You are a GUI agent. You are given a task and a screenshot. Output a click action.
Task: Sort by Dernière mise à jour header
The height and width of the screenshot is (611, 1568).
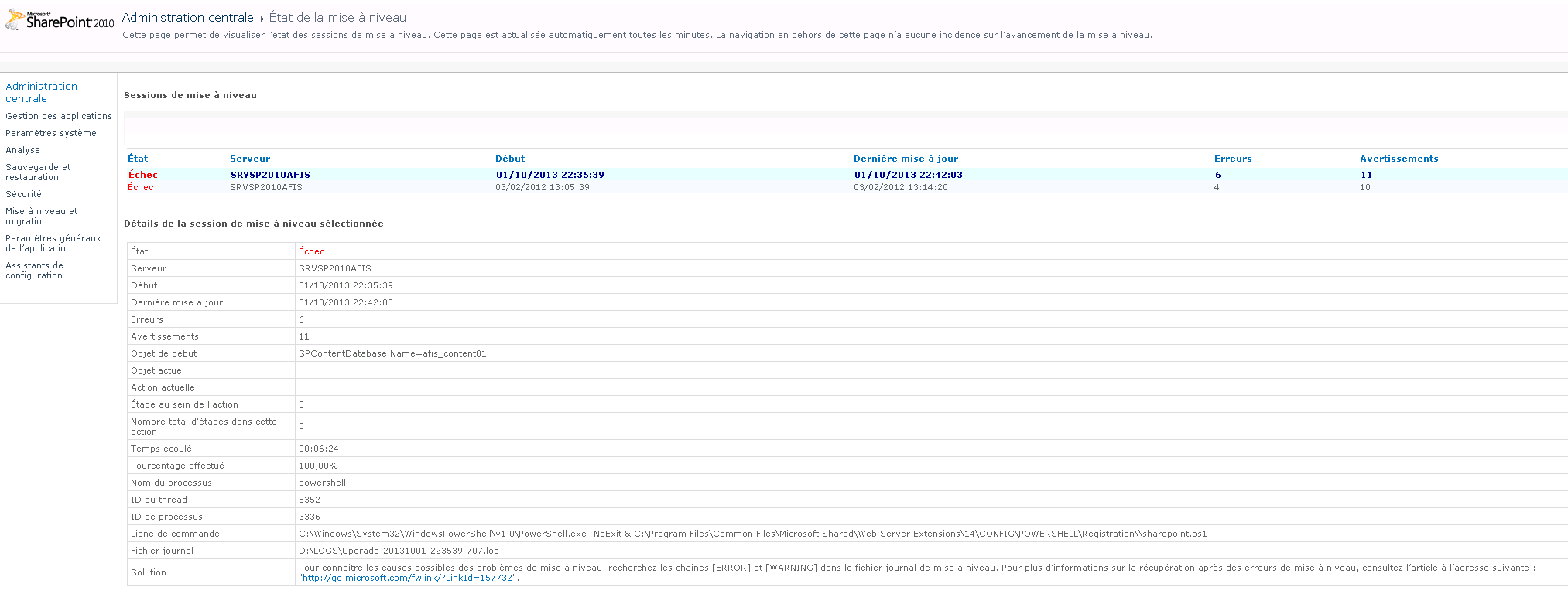pyautogui.click(x=906, y=159)
